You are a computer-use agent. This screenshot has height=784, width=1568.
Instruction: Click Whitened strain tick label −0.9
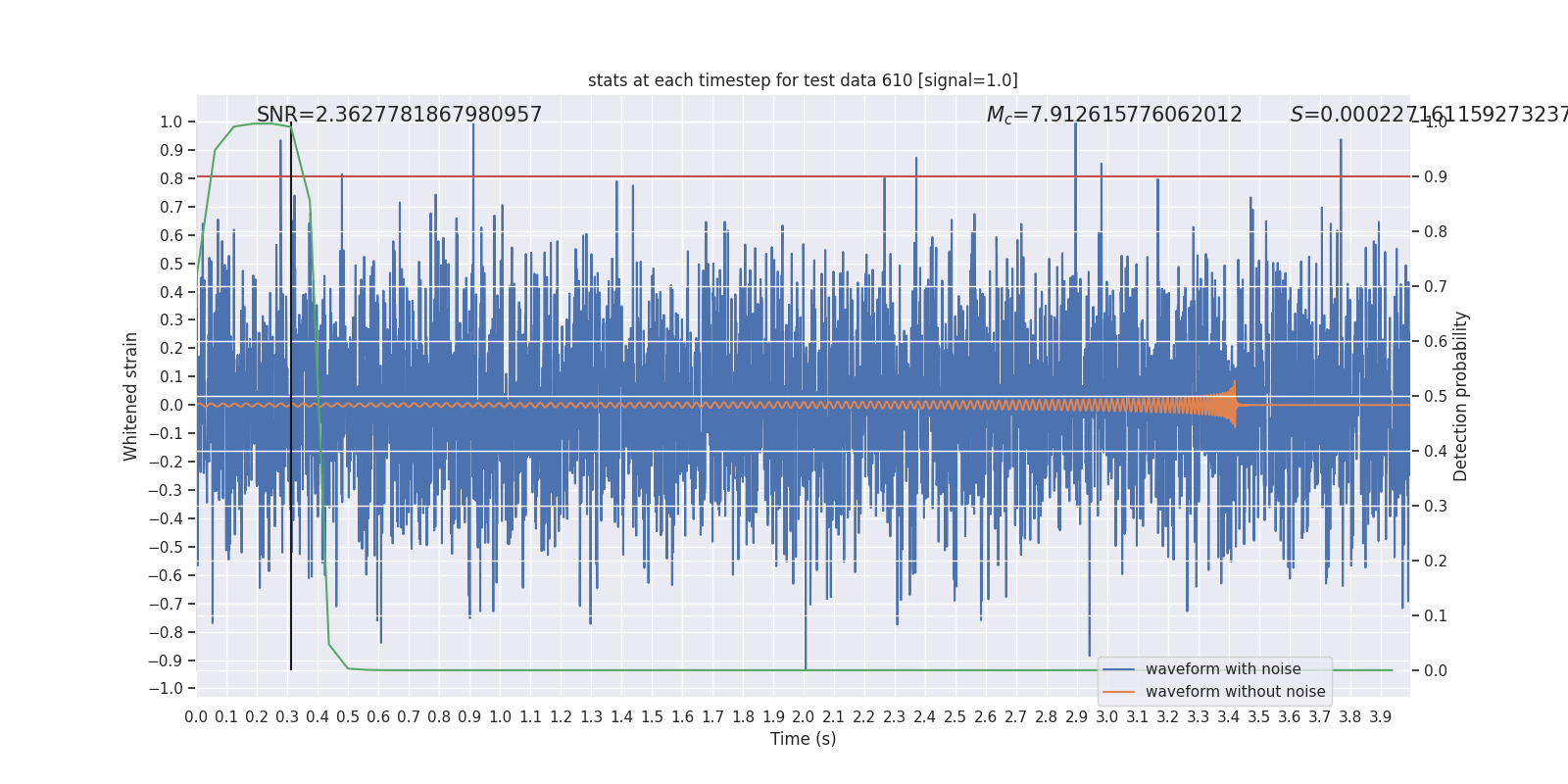coord(166,661)
